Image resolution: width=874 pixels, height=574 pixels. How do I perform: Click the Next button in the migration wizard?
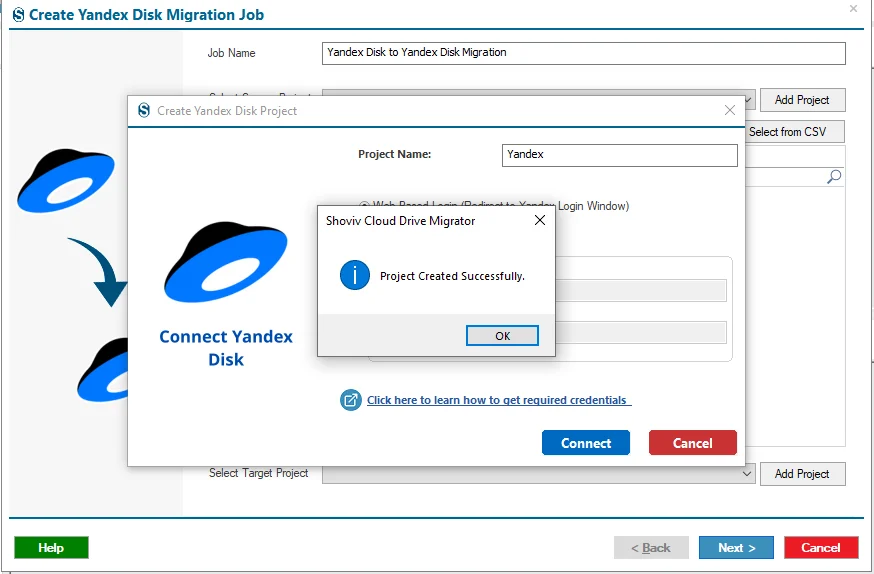[736, 547]
